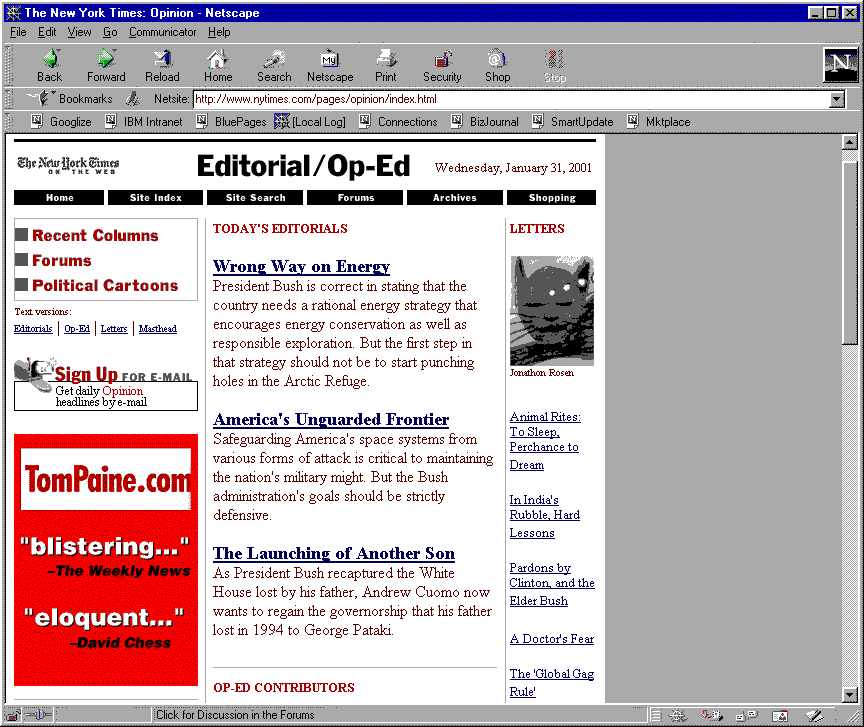Click the Home tab on NYT navigation bar
This screenshot has height=727, width=864.
(59, 197)
